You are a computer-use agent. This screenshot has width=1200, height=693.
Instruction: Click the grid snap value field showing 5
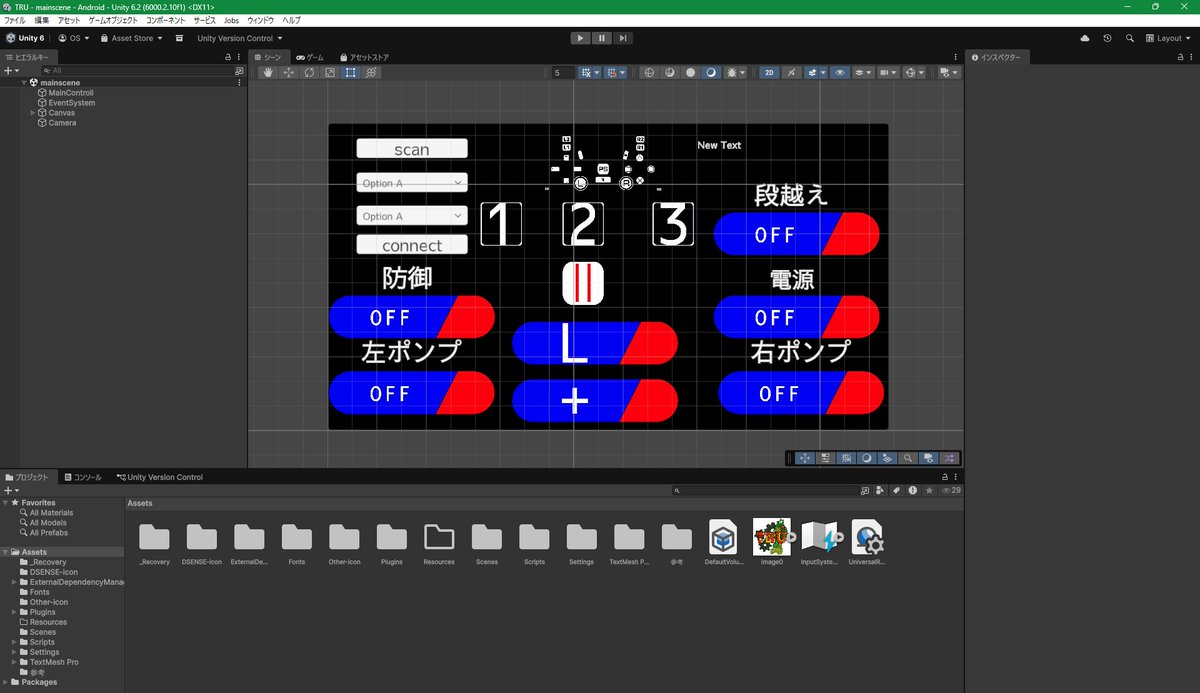pos(564,72)
